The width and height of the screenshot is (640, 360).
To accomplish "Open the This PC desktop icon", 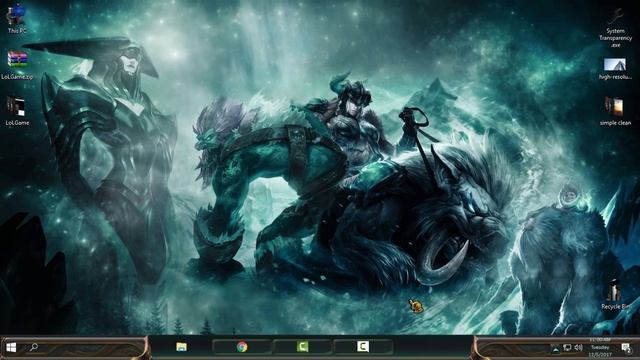I will 17,18.
